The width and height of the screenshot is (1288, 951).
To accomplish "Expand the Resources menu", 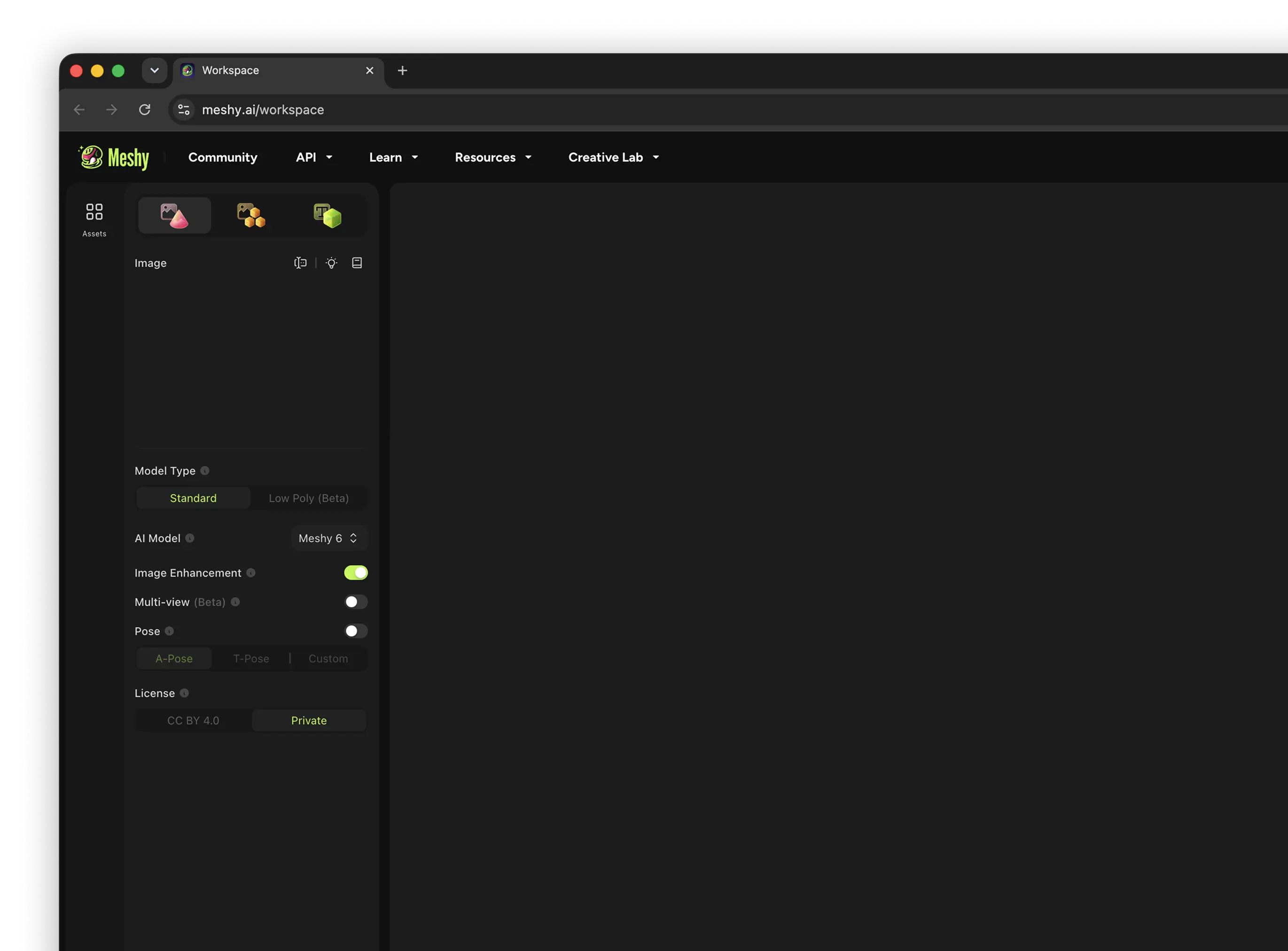I will point(493,157).
